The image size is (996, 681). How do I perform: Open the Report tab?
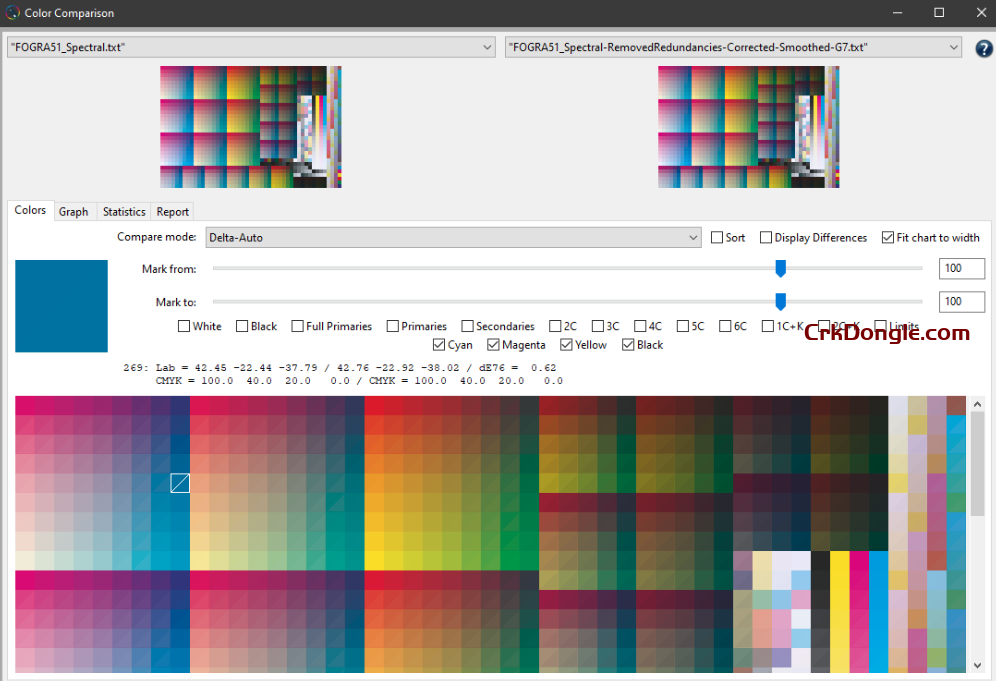[x=172, y=211]
